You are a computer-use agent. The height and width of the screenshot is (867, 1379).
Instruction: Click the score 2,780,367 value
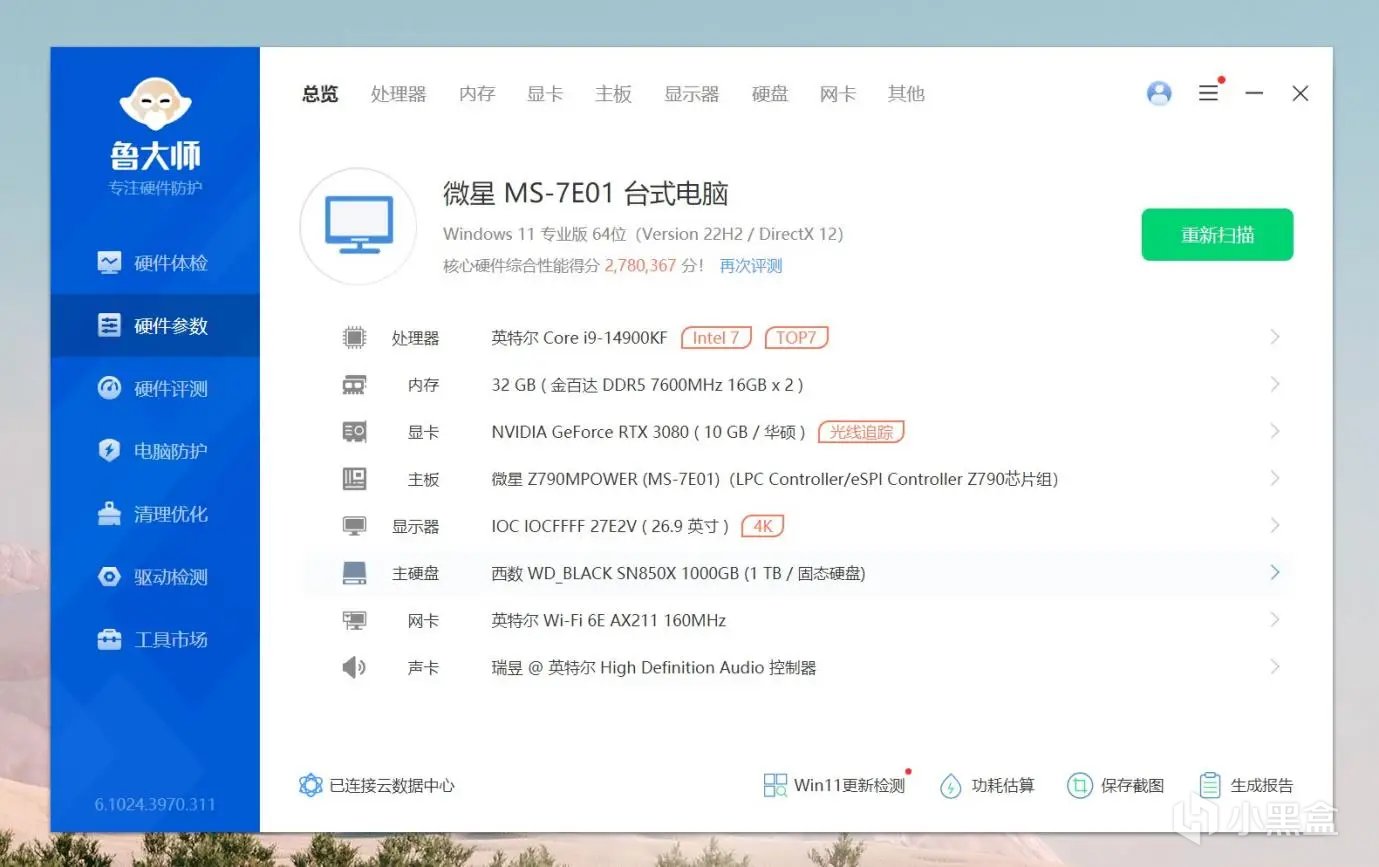[x=640, y=266]
